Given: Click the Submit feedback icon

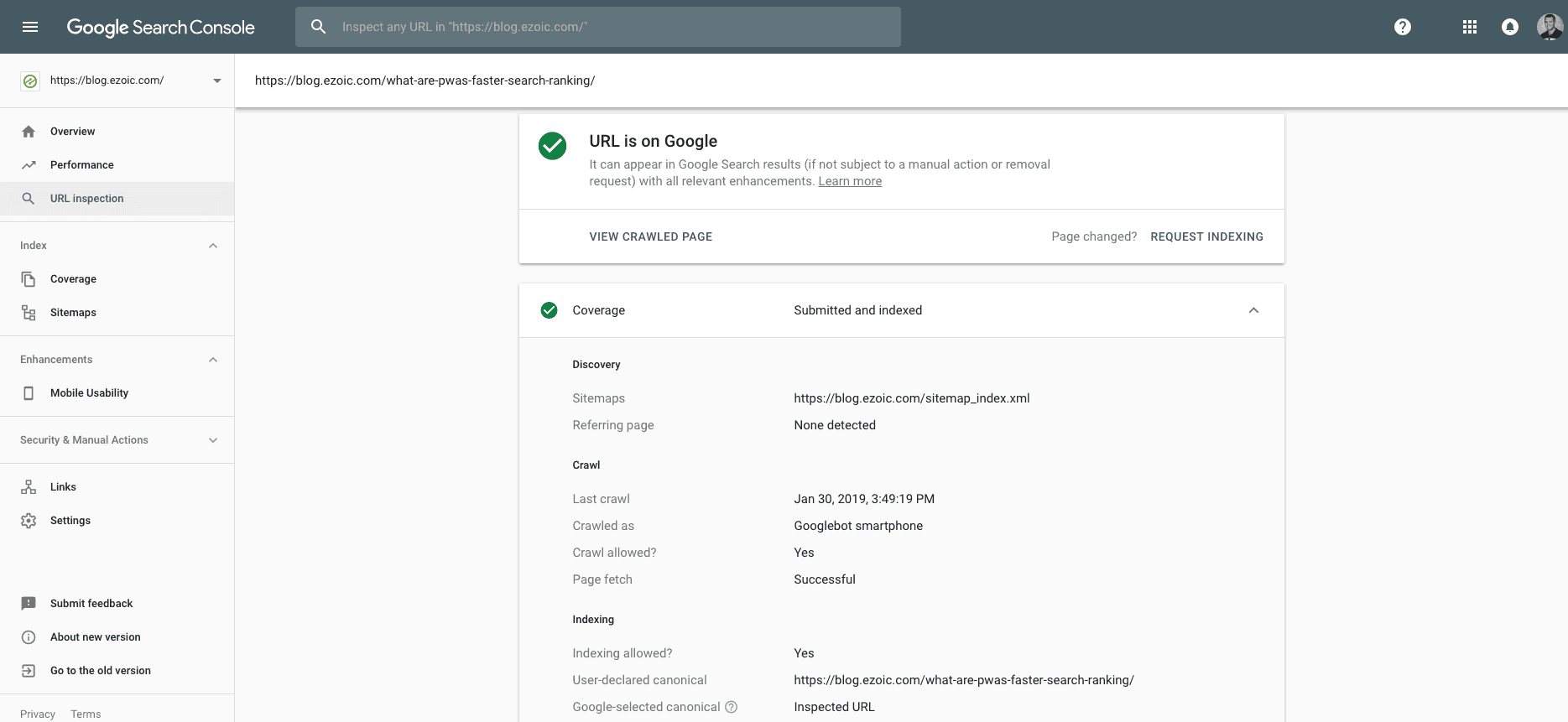Looking at the screenshot, I should click(29, 604).
